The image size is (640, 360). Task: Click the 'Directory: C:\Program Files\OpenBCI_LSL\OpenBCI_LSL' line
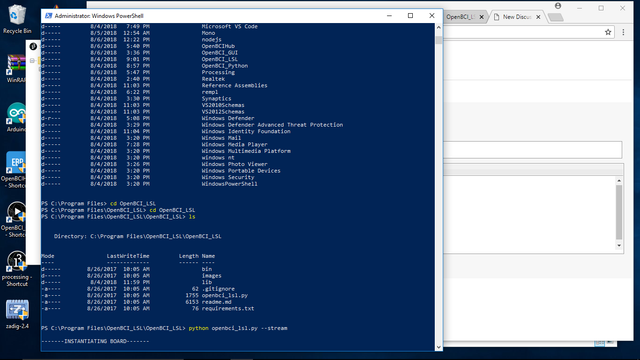point(138,236)
